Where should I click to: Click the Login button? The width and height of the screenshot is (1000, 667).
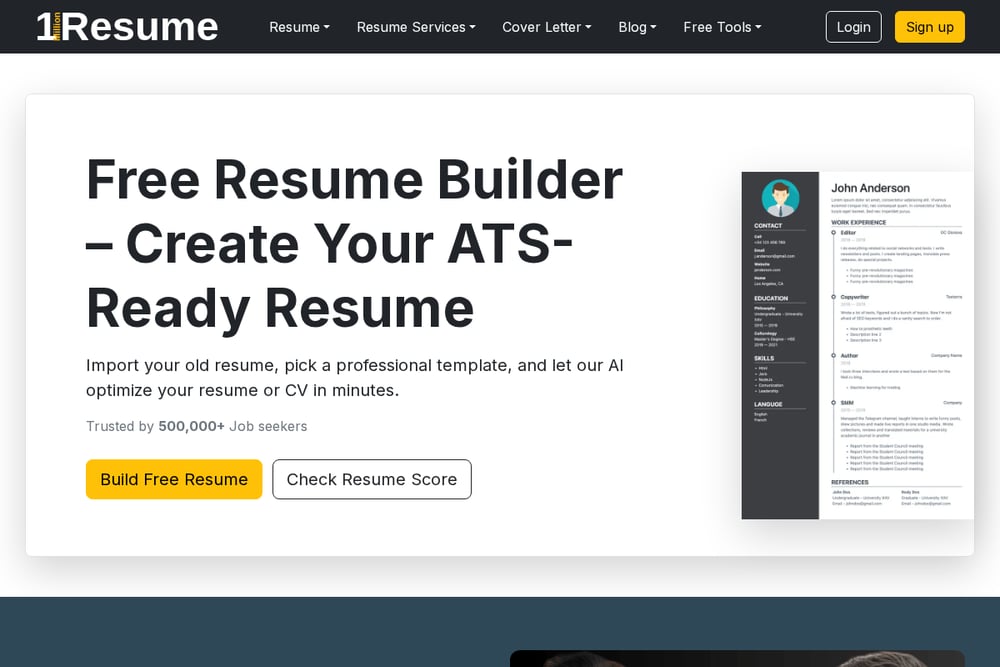[853, 27]
